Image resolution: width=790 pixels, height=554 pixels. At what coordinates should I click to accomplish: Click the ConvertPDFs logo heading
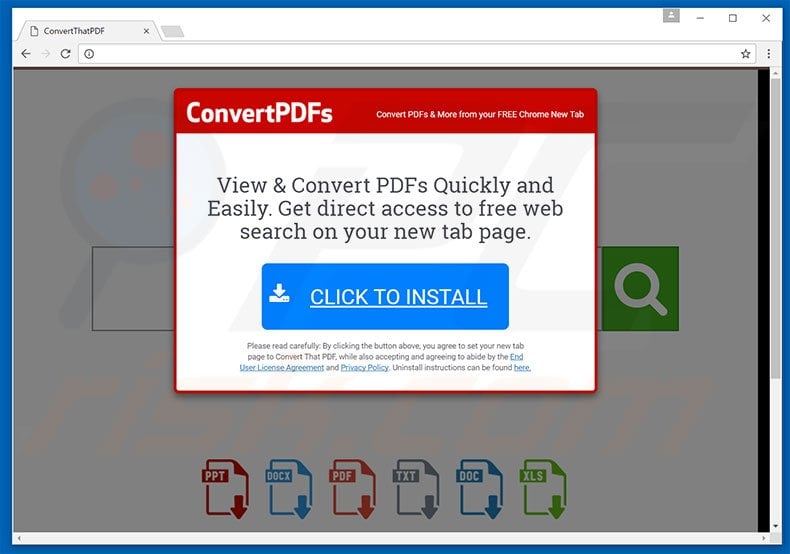tap(259, 113)
